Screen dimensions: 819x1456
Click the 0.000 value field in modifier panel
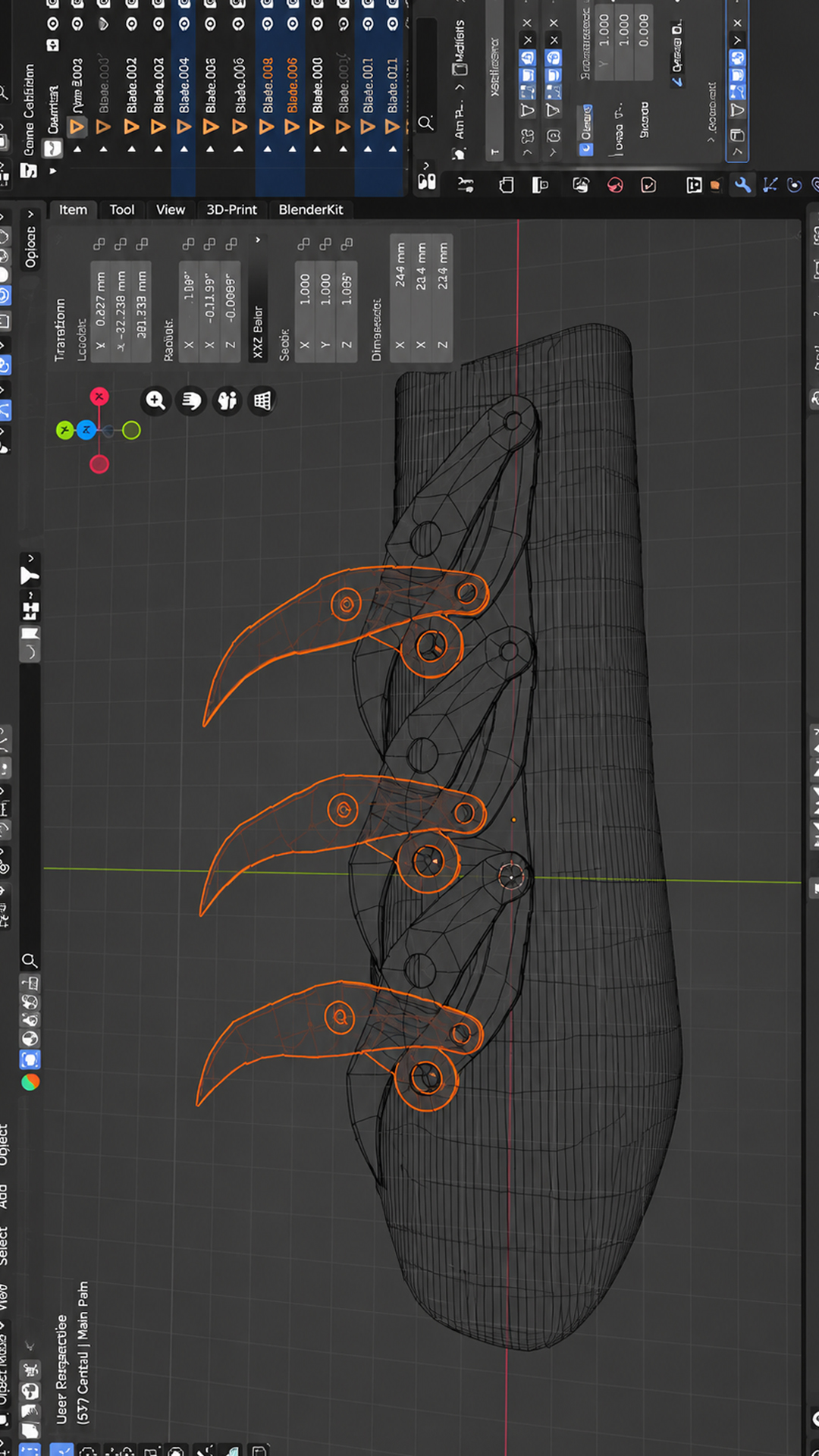[x=643, y=40]
